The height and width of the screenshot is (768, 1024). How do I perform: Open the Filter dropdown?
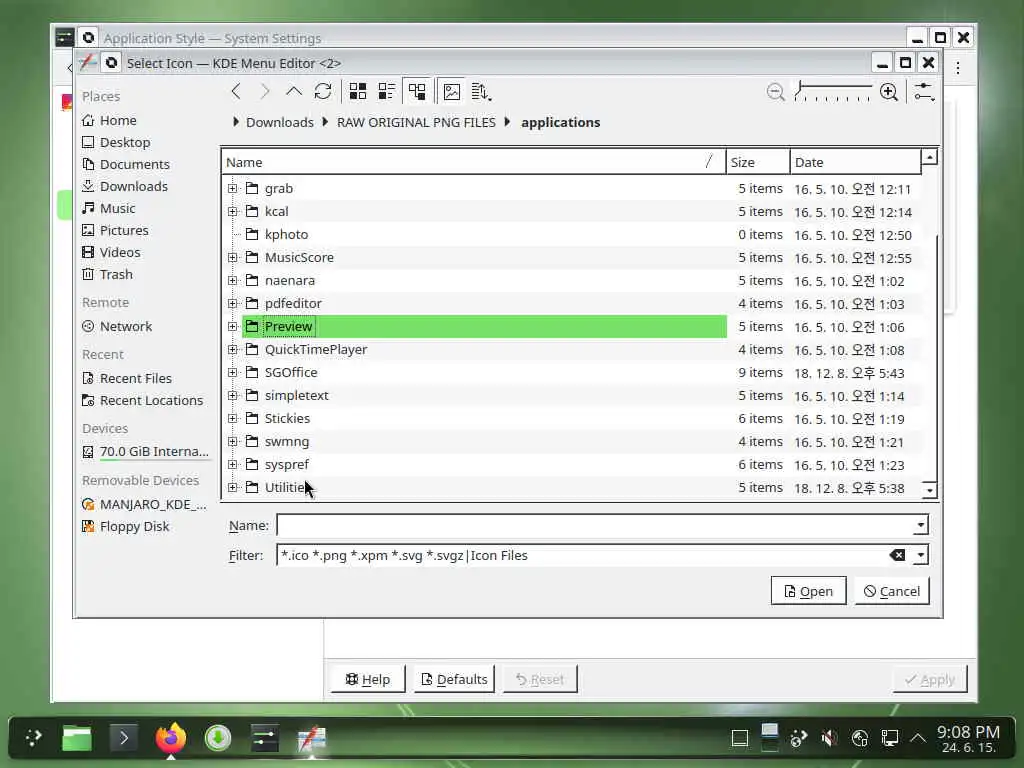click(920, 555)
